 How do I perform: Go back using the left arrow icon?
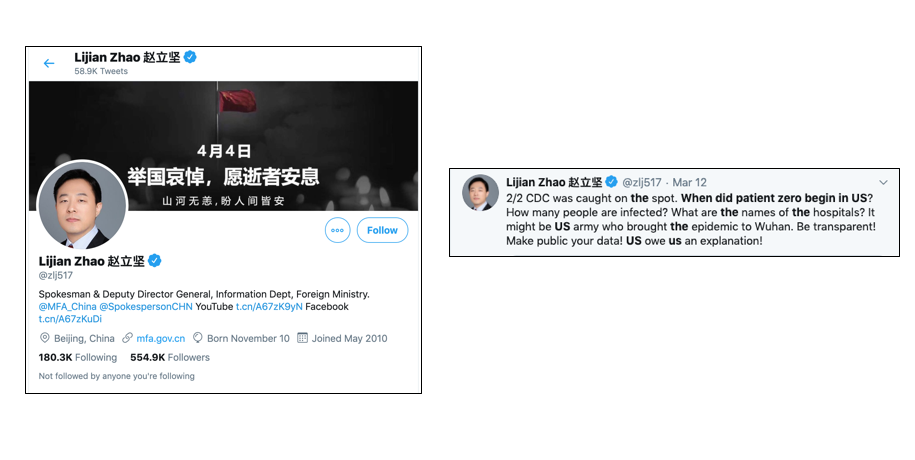click(x=49, y=63)
